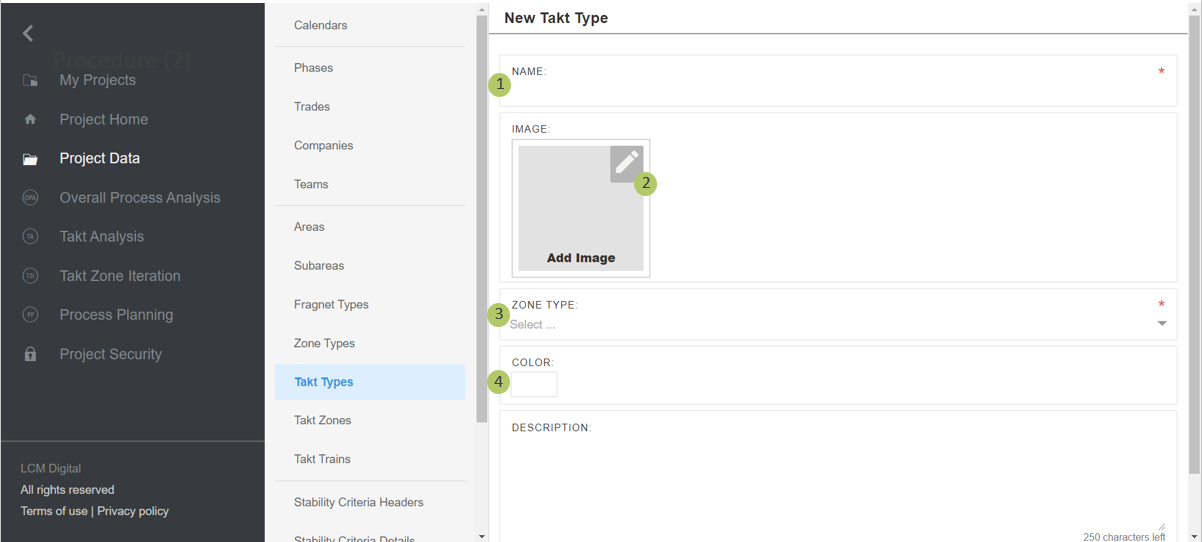This screenshot has height=542, width=1202.
Task: Focus the Name input field
Action: (x=830, y=90)
